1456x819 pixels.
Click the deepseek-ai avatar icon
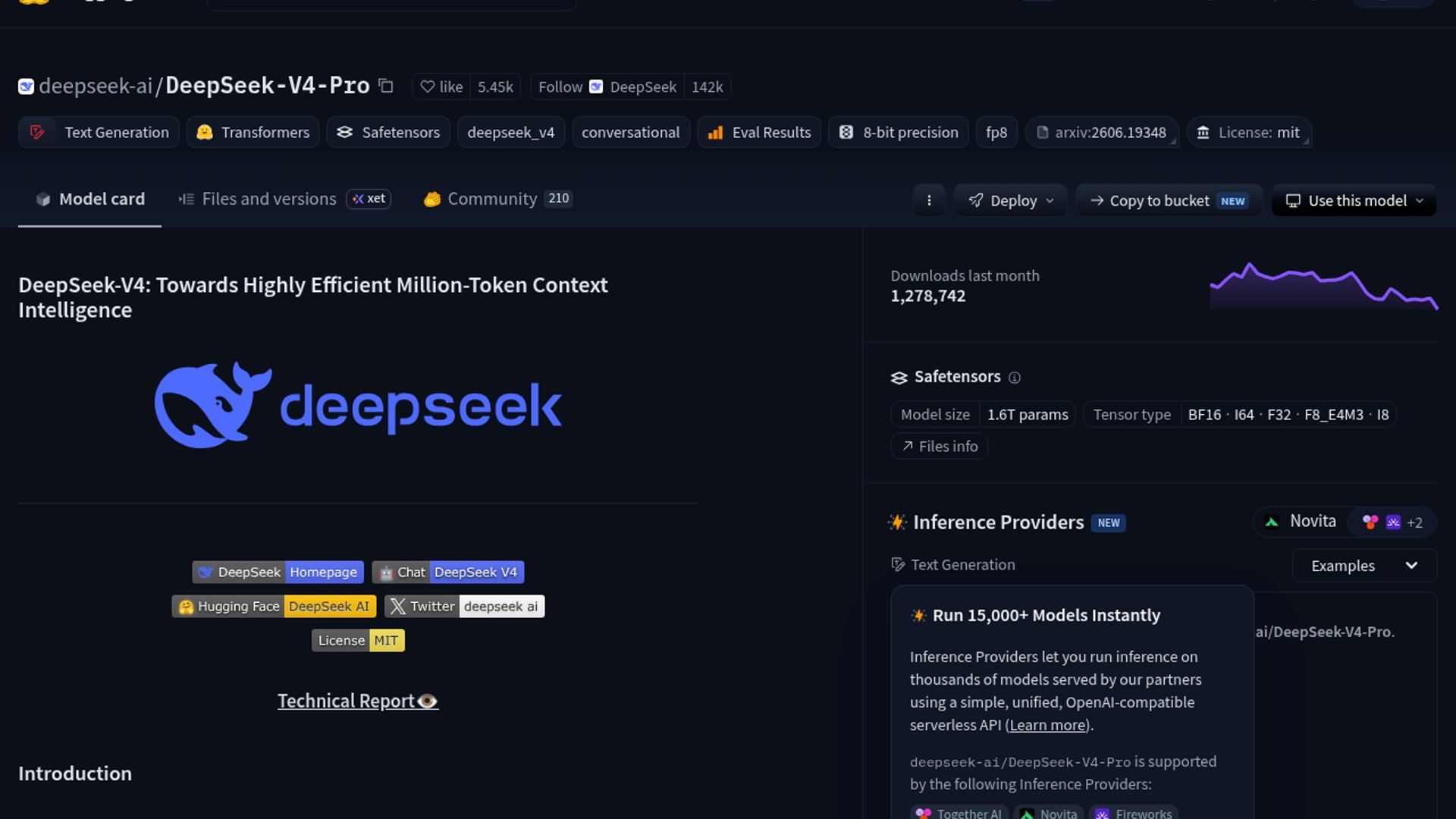[x=27, y=86]
